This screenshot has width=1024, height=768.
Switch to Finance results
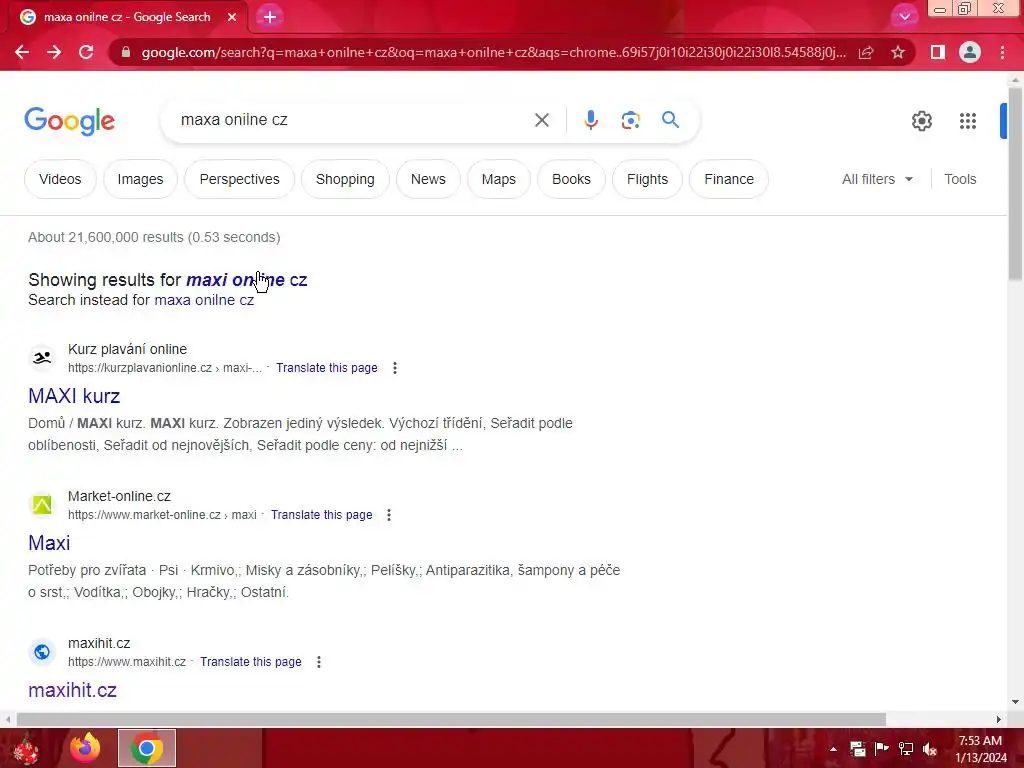click(x=729, y=179)
